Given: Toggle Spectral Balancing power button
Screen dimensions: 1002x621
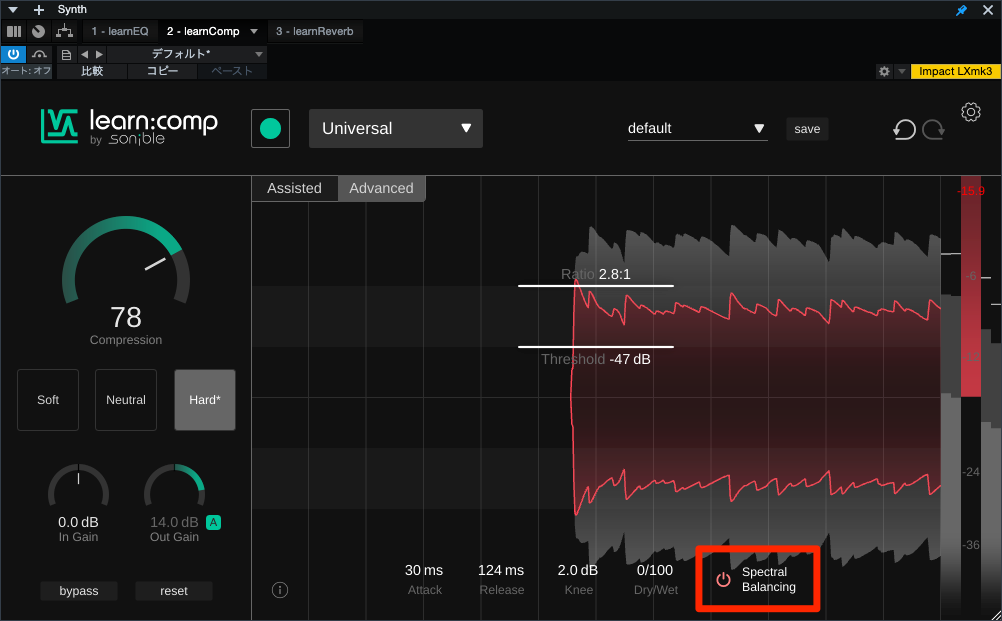Looking at the screenshot, I should (x=723, y=580).
